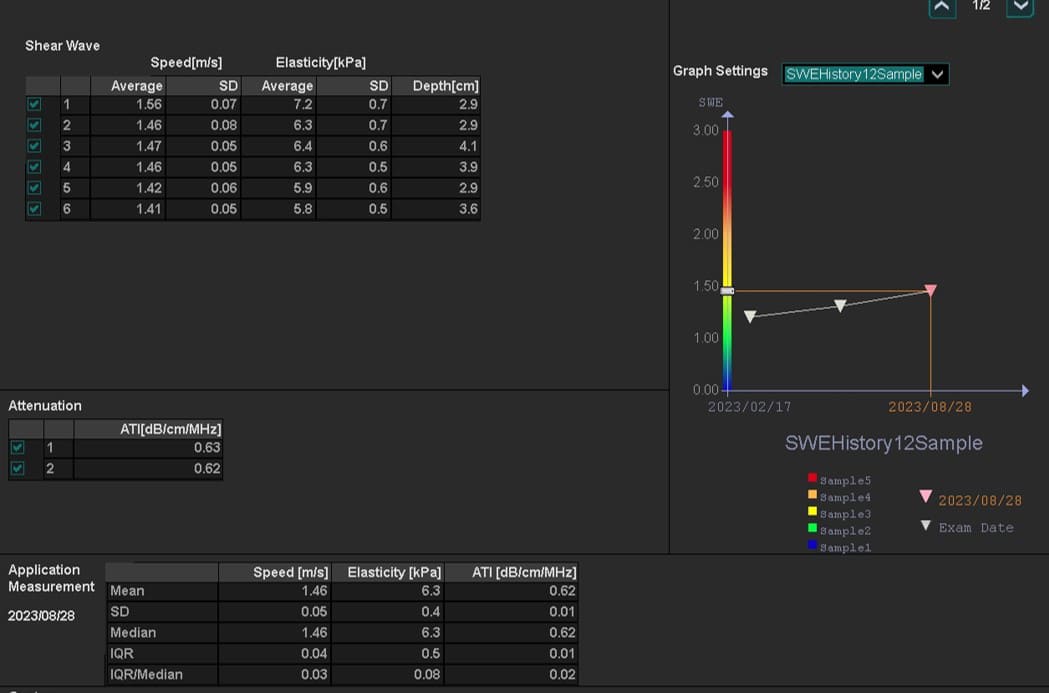The height and width of the screenshot is (693, 1049).
Task: Click the green Sample2 legend swatch
Action: pos(812,528)
